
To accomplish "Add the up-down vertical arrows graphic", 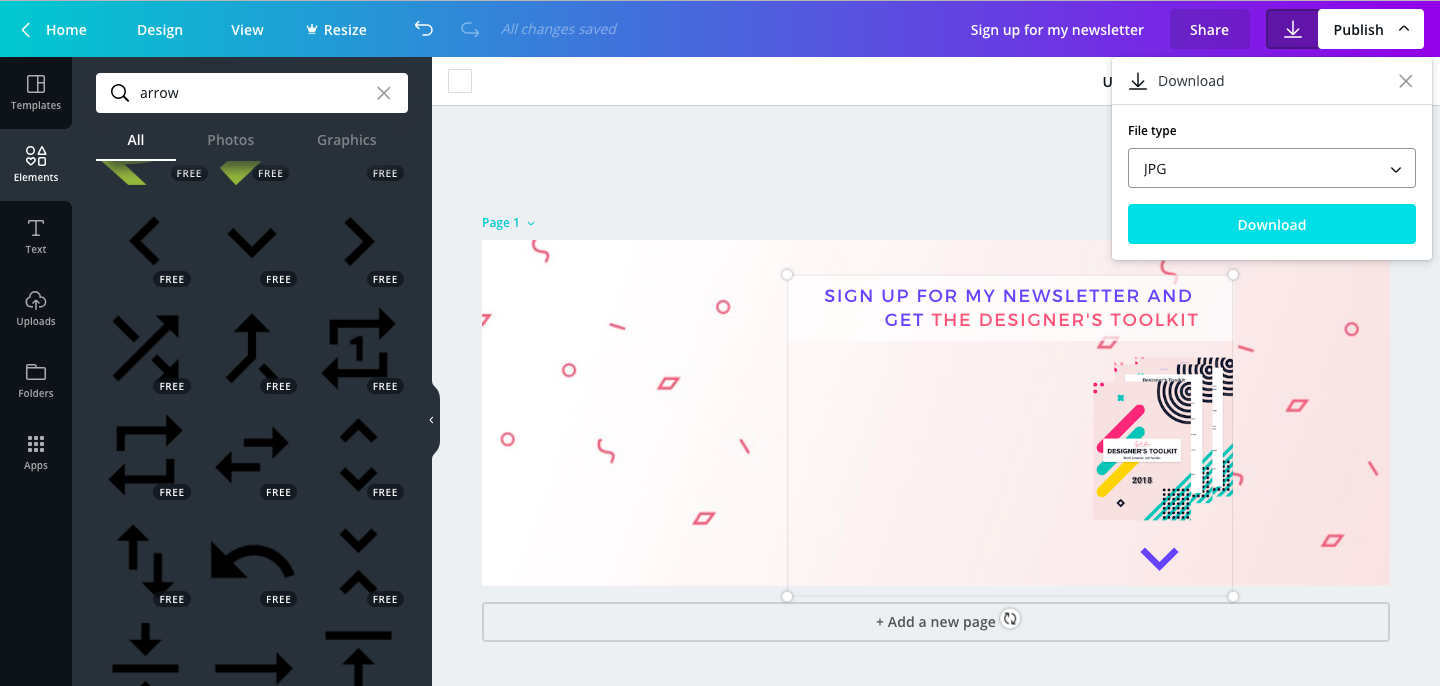I will 145,561.
